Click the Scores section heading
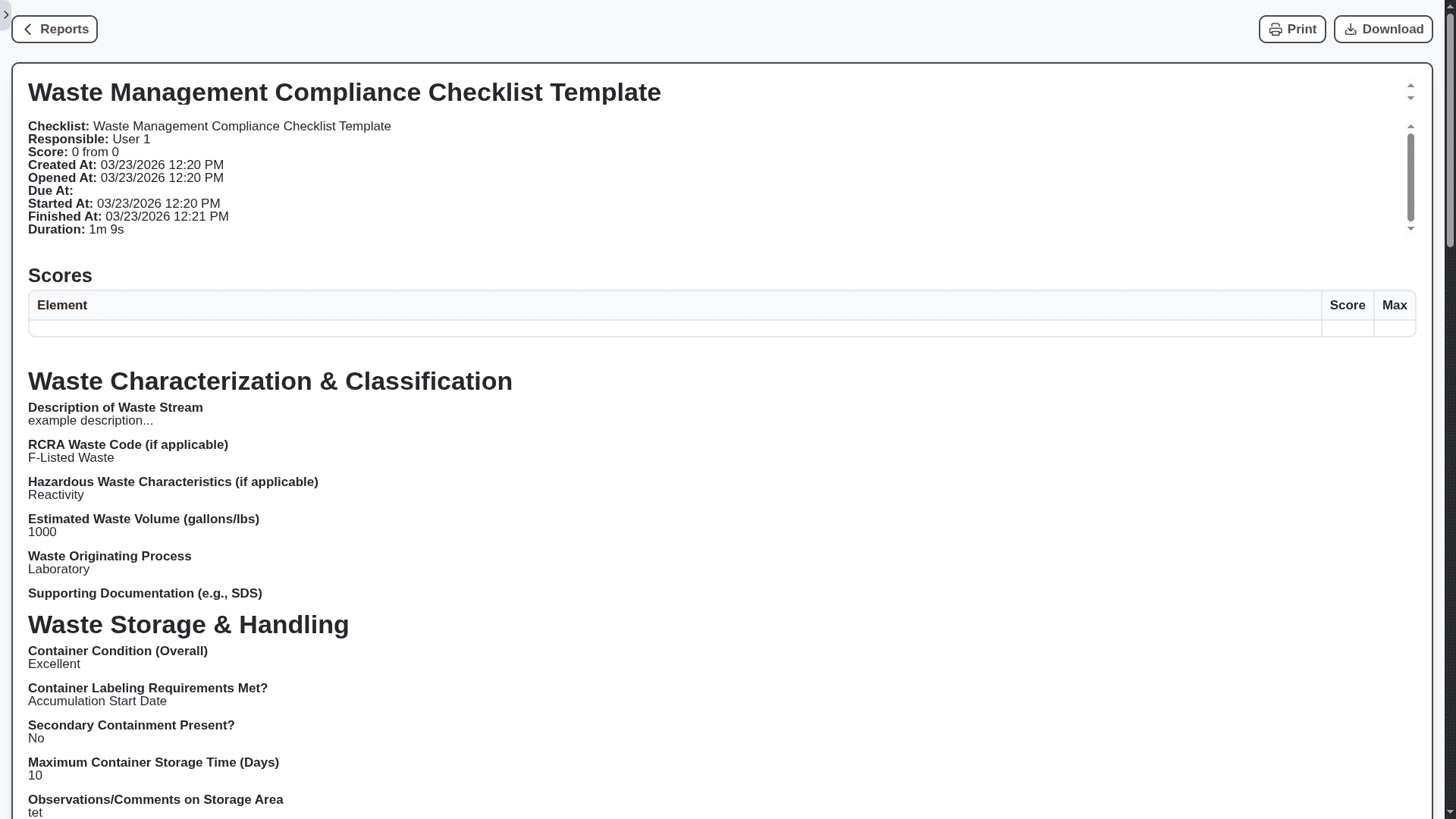 point(60,276)
